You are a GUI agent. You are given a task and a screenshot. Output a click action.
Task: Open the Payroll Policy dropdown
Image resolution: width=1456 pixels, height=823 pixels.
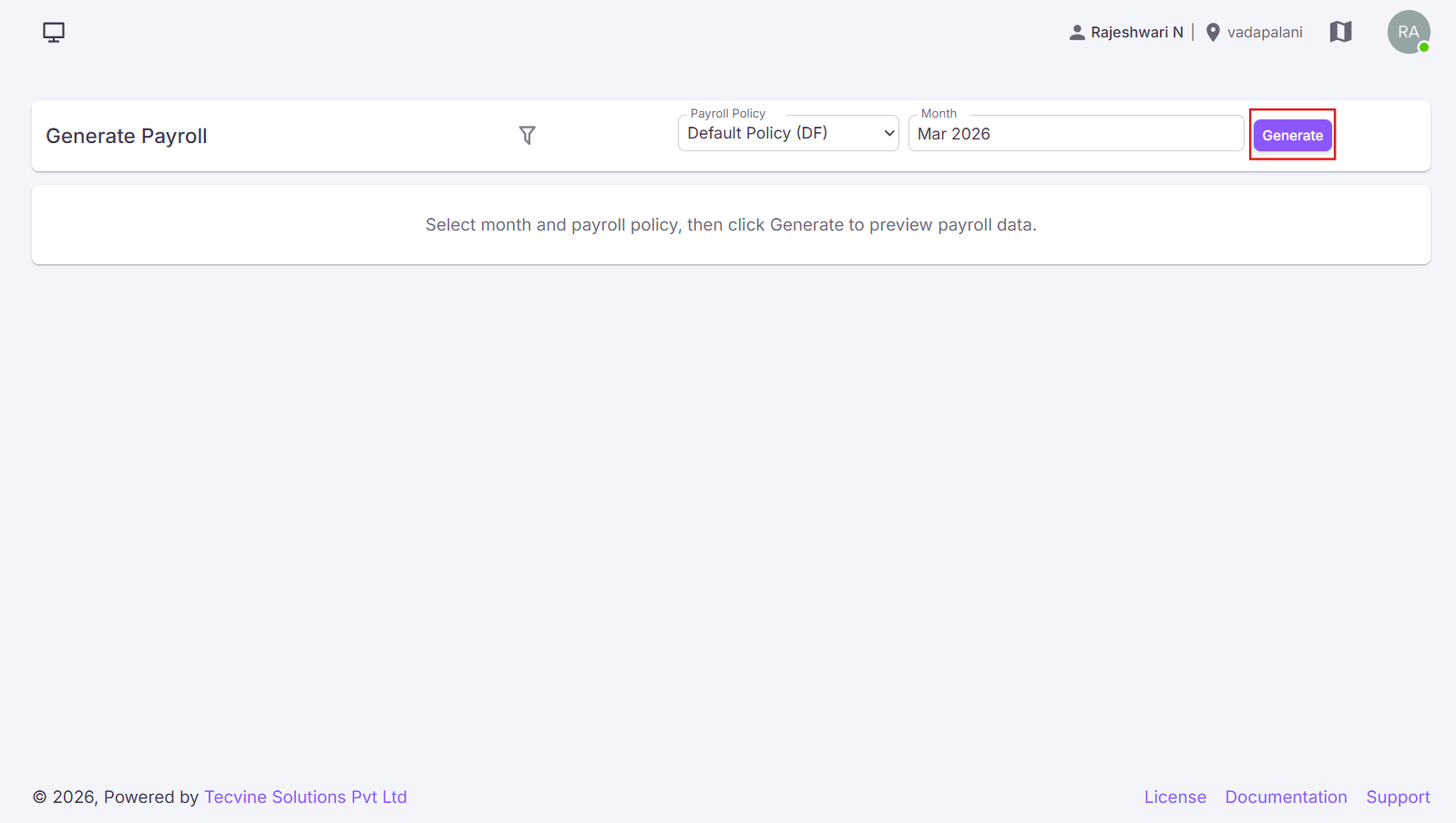788,133
